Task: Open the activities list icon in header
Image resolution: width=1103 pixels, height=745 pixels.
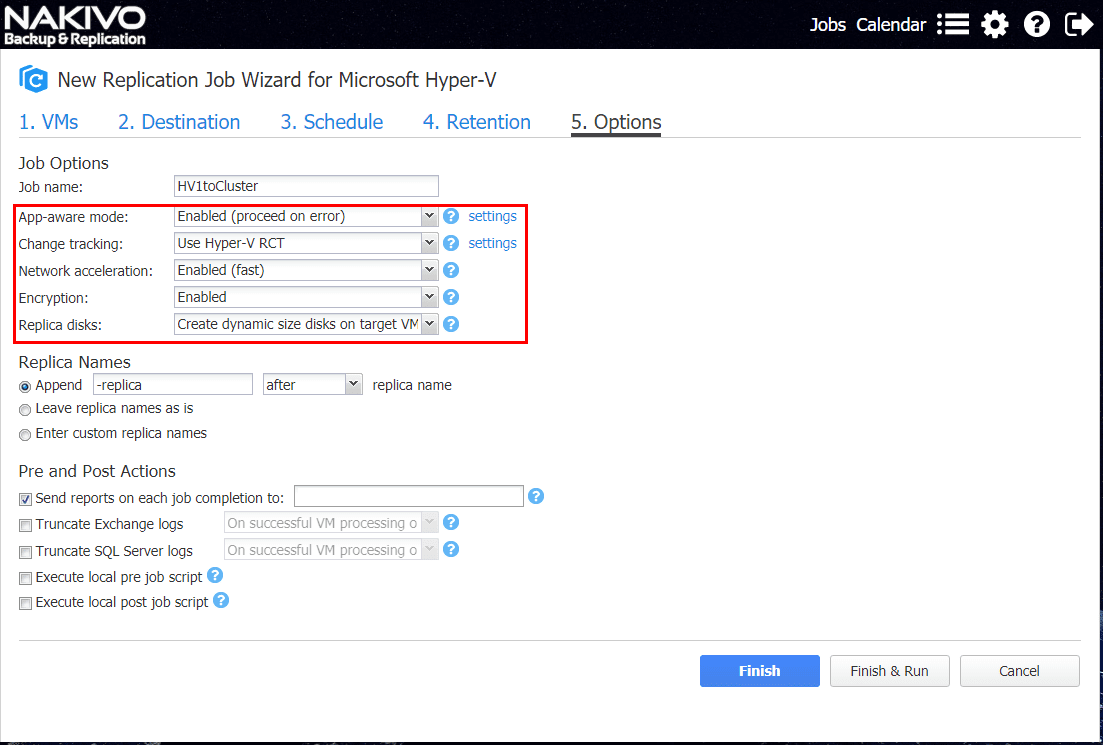Action: pos(953,24)
